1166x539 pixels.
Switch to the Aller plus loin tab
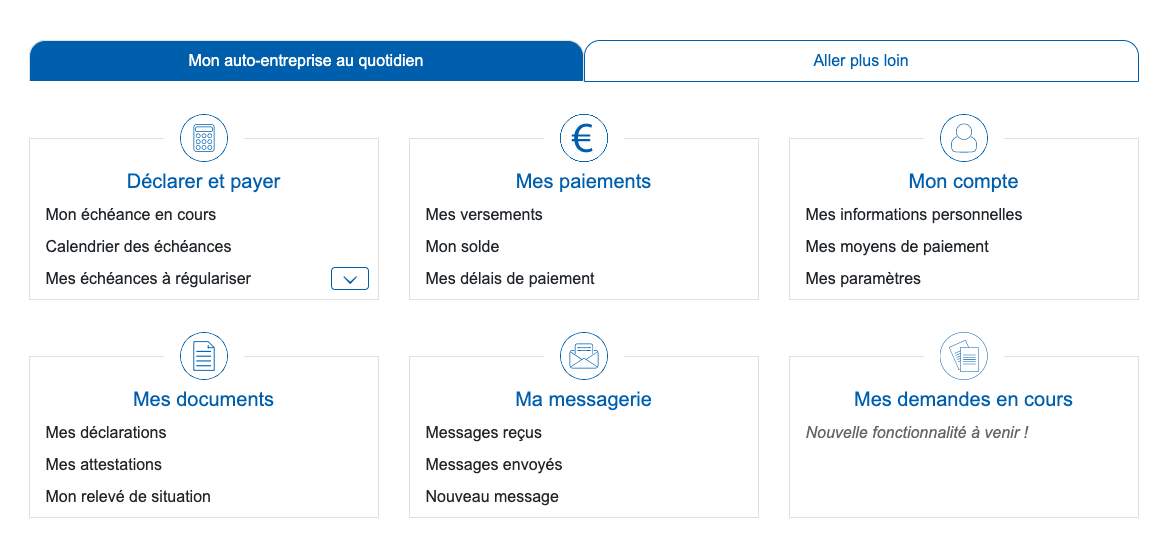point(861,61)
